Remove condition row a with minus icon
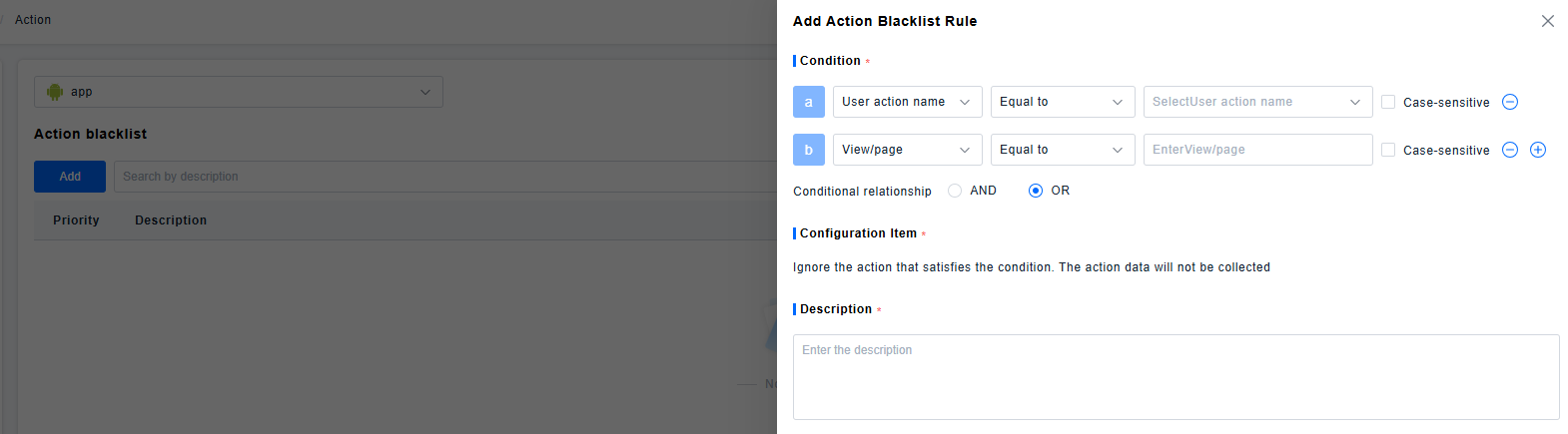 coord(1510,102)
